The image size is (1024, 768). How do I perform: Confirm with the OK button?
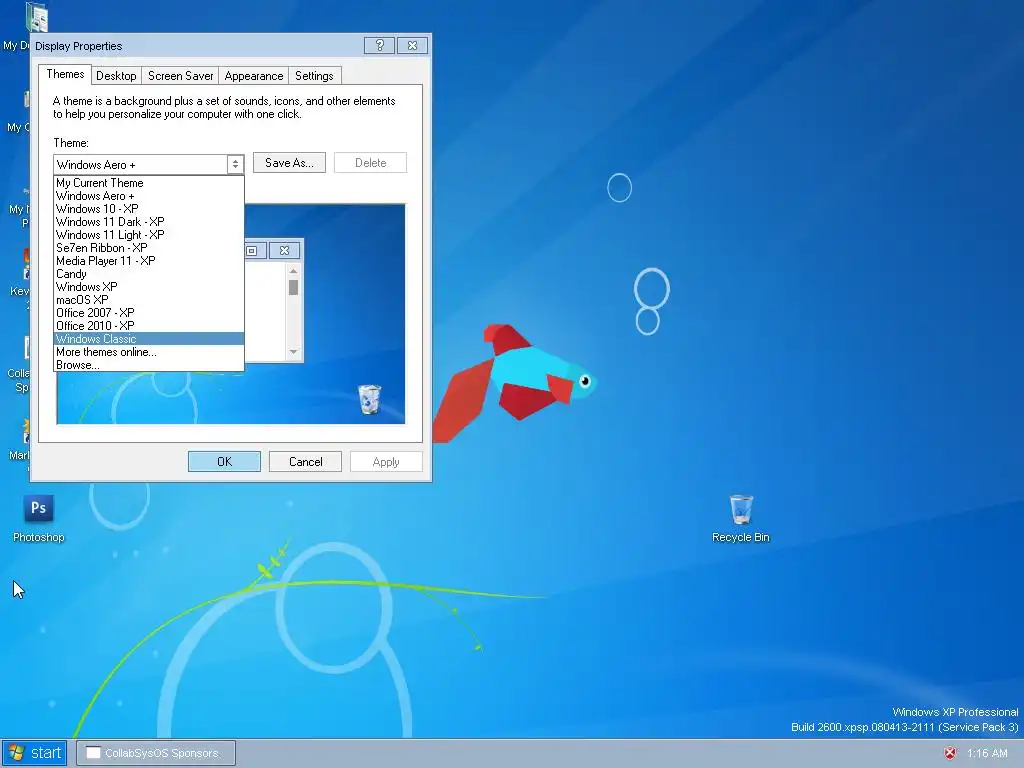[x=224, y=462]
